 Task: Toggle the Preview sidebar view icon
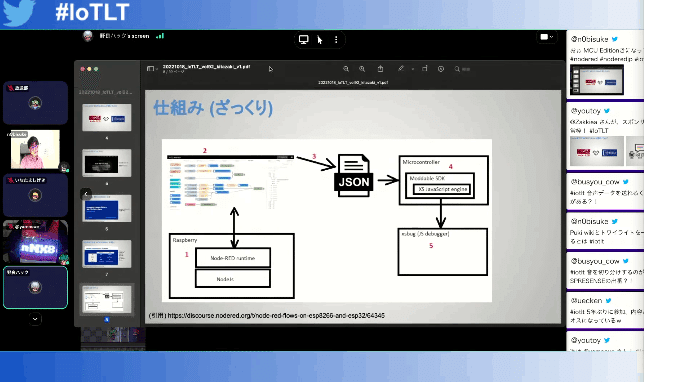[x=150, y=69]
